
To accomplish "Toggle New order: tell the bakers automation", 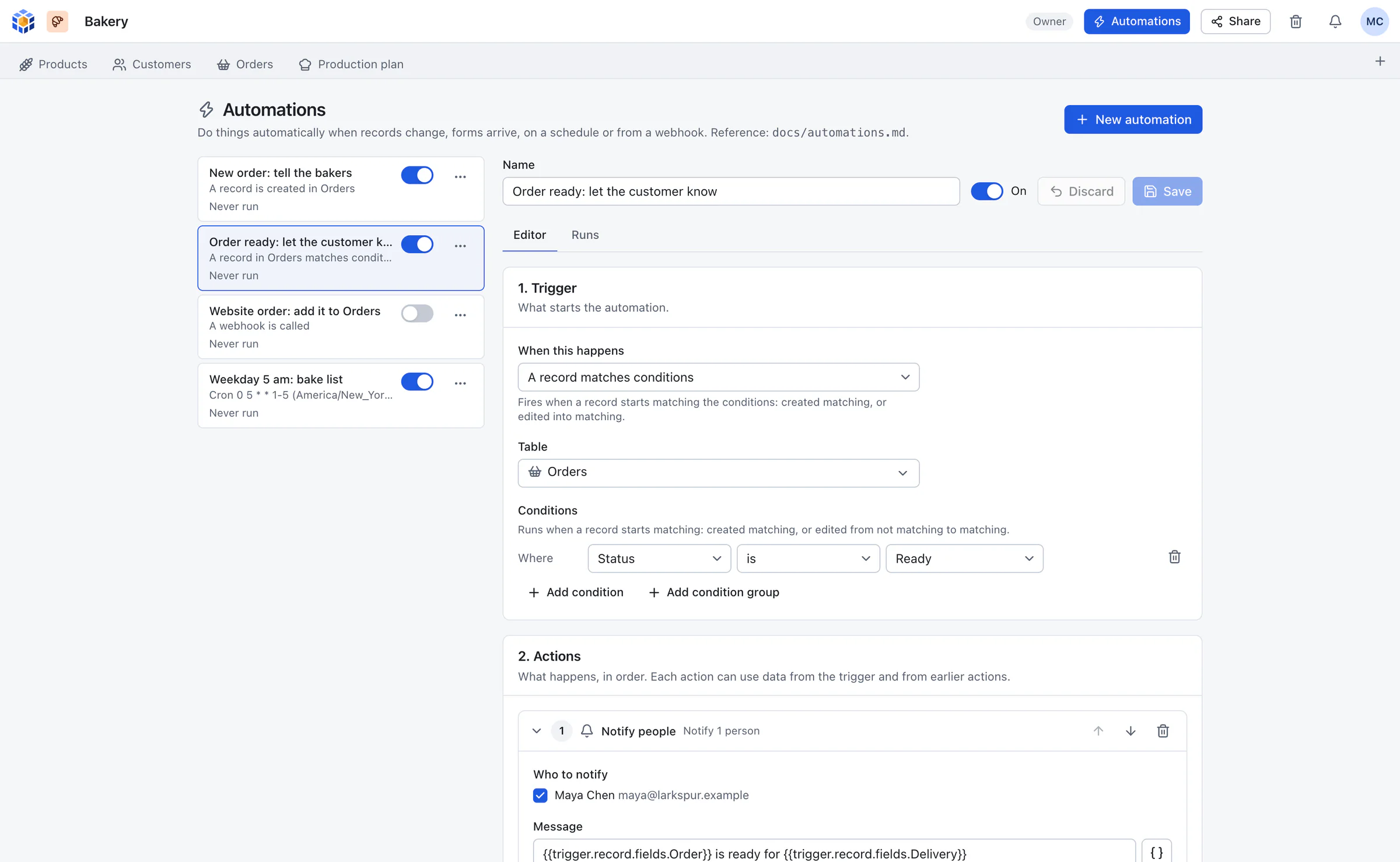I will tap(417, 175).
